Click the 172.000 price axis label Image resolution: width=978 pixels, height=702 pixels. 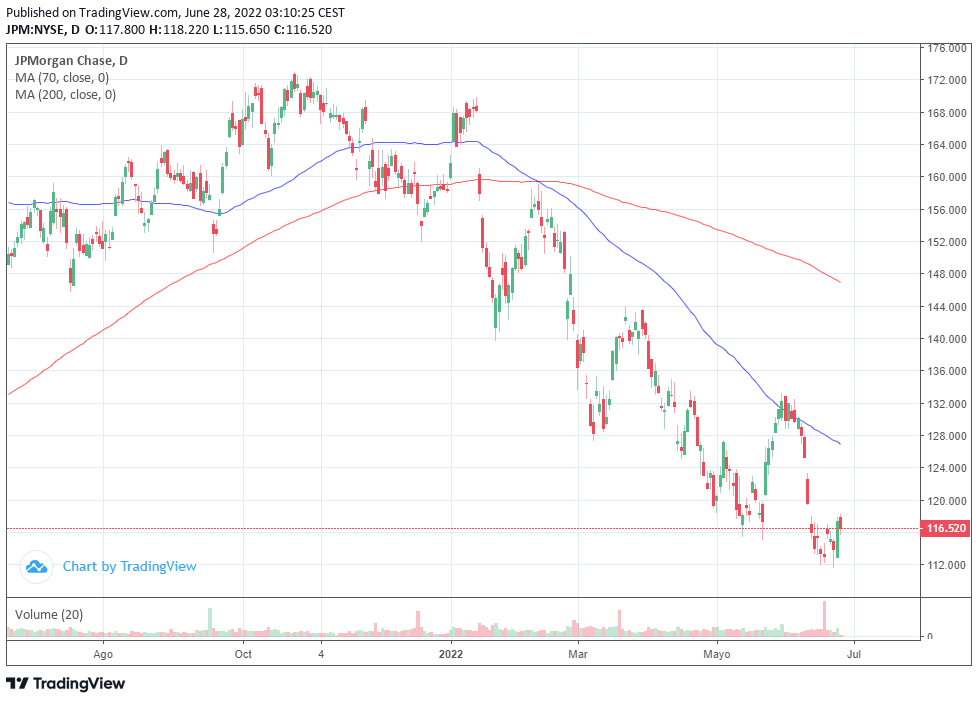pyautogui.click(x=947, y=80)
